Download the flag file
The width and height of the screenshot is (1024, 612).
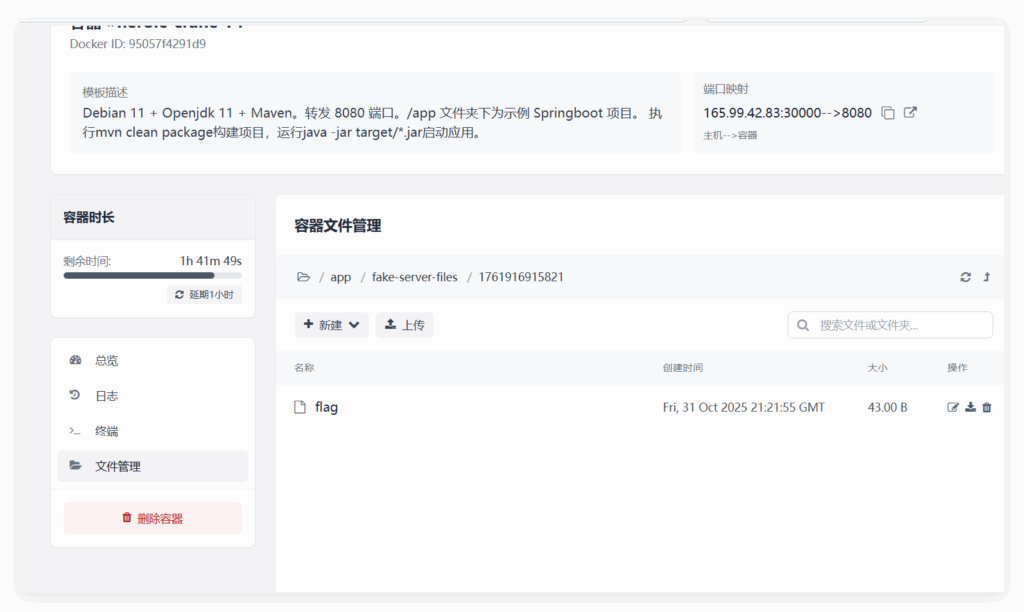click(x=970, y=407)
